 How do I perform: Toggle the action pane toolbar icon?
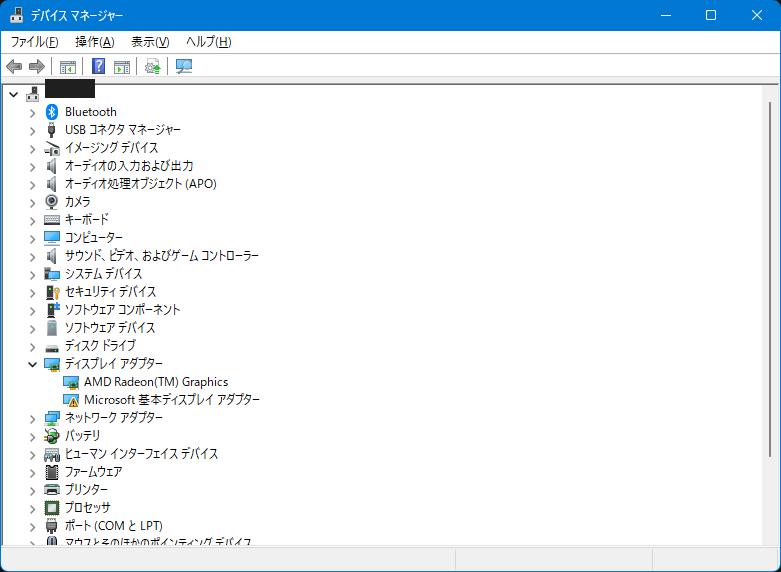click(x=122, y=66)
